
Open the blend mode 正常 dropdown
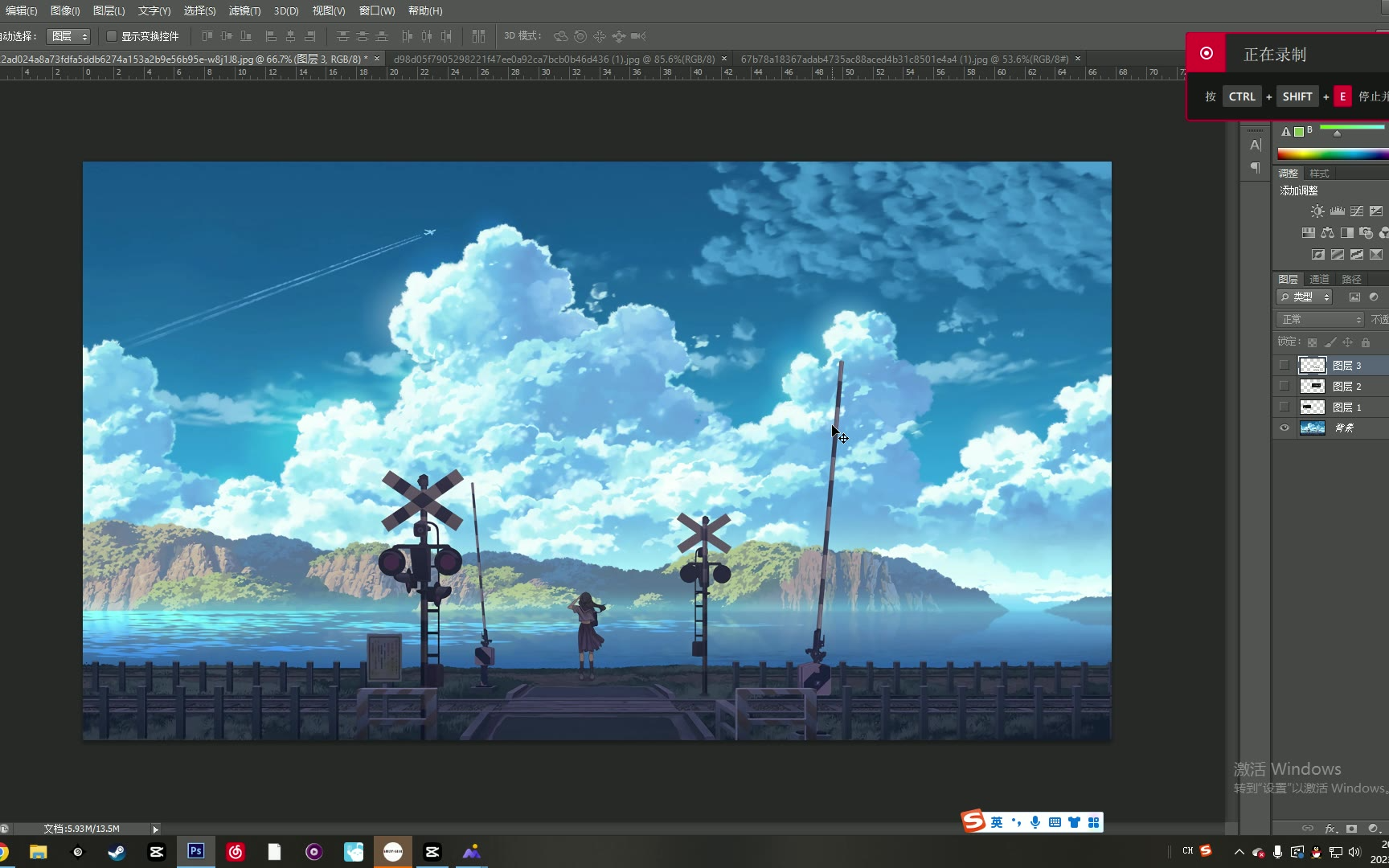tap(1321, 320)
